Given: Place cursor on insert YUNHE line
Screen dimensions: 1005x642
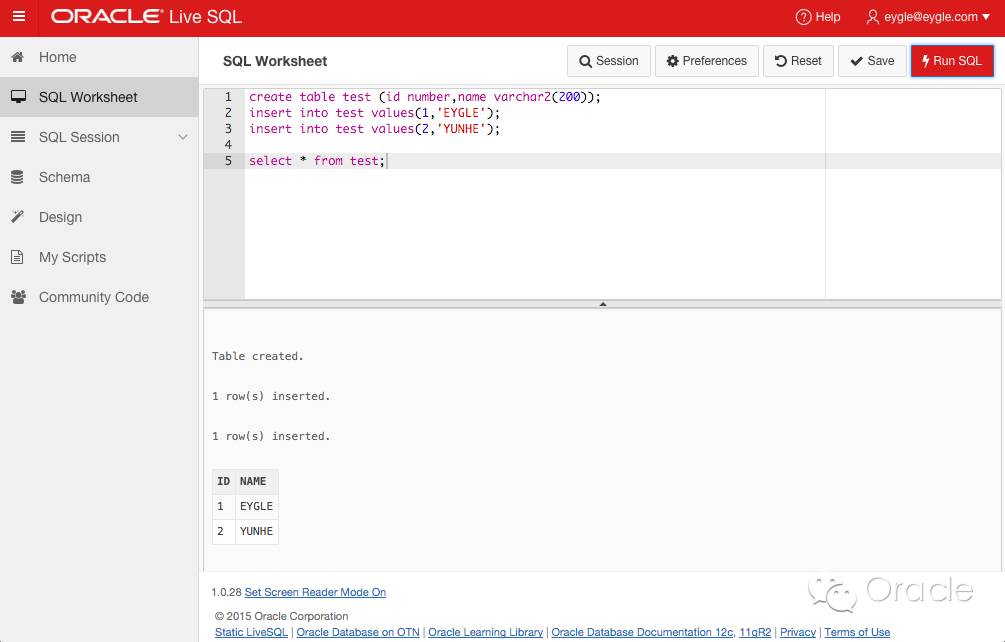Looking at the screenshot, I should pos(374,129).
